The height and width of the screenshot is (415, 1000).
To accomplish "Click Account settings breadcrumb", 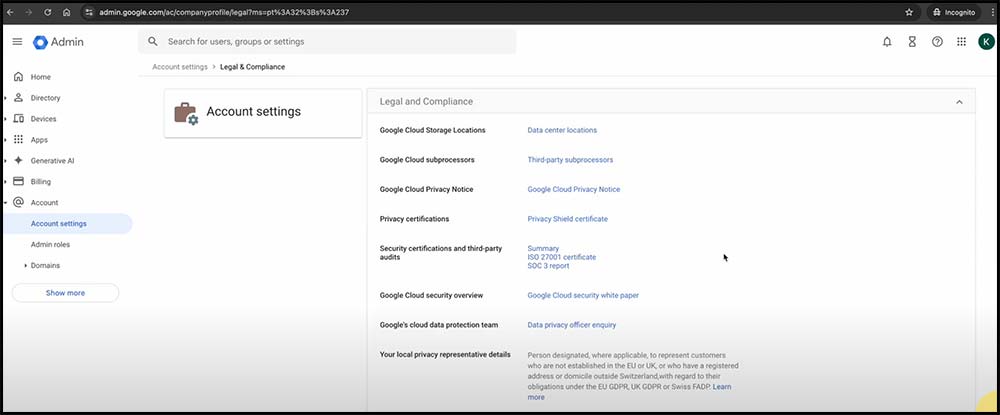I will (x=180, y=67).
